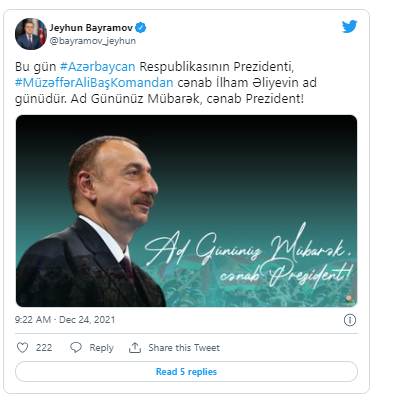
Task: Click the Jeyhun Bayramov display name
Action: click(91, 28)
